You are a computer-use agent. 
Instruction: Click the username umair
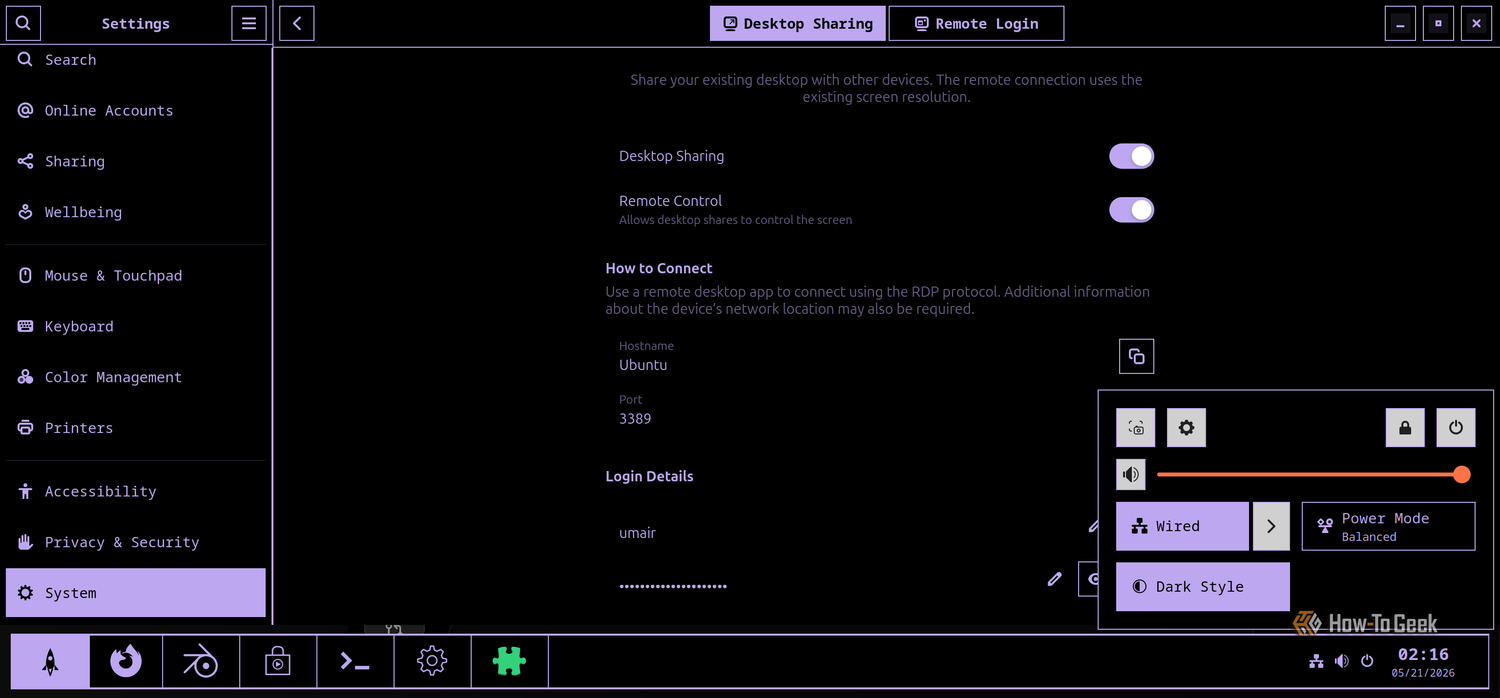pos(637,533)
